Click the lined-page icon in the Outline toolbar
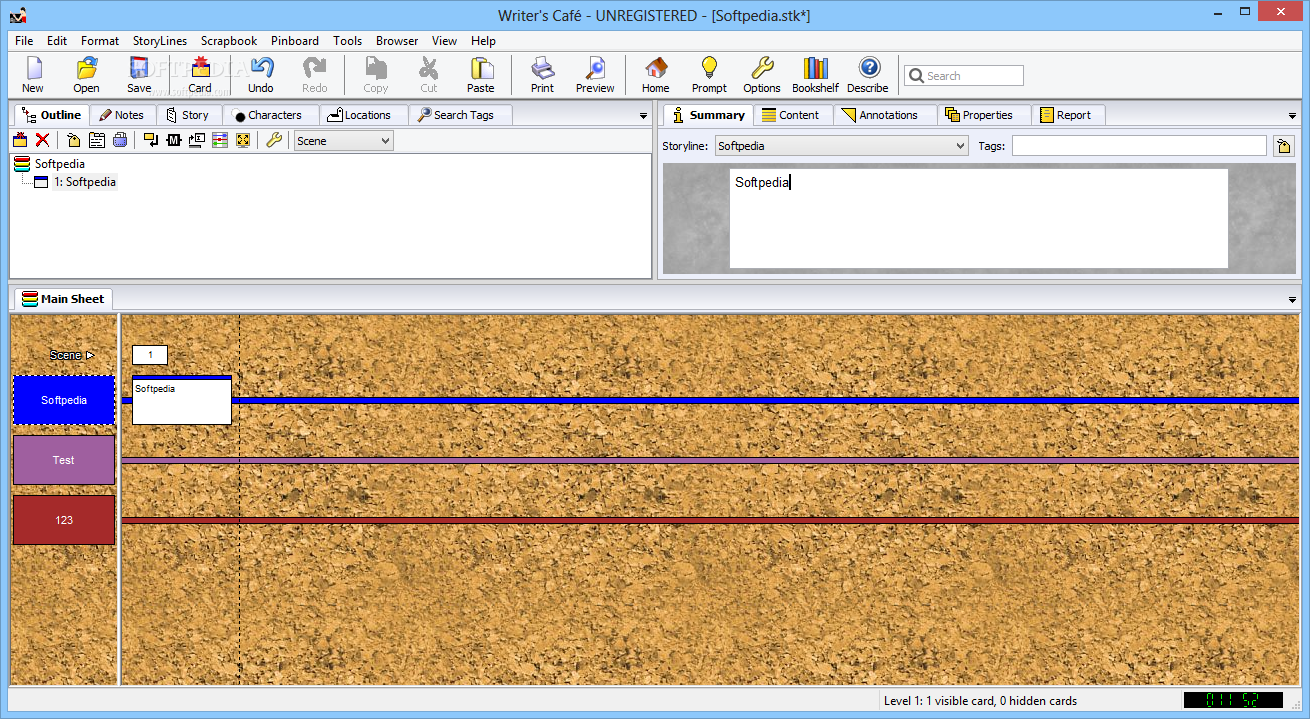Viewport: 1310px width, 719px height. [x=97, y=140]
